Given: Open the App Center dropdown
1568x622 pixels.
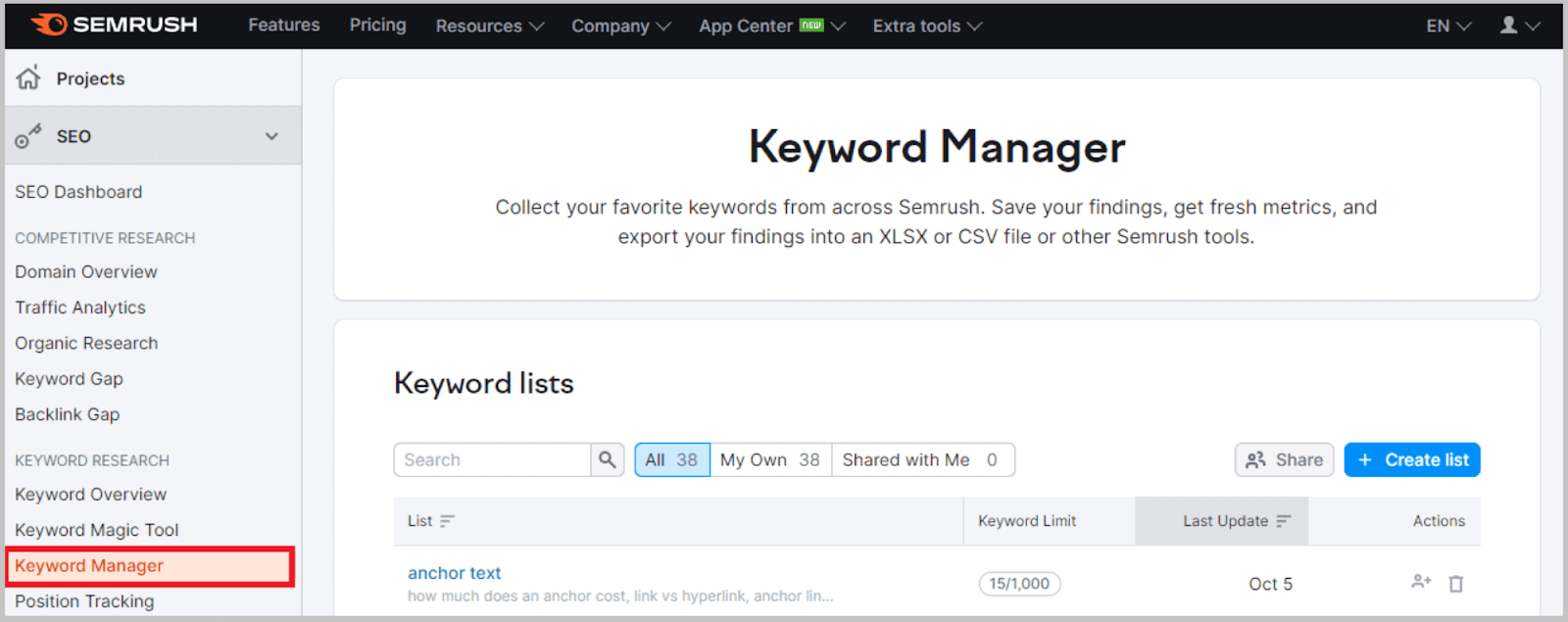Looking at the screenshot, I should (772, 25).
